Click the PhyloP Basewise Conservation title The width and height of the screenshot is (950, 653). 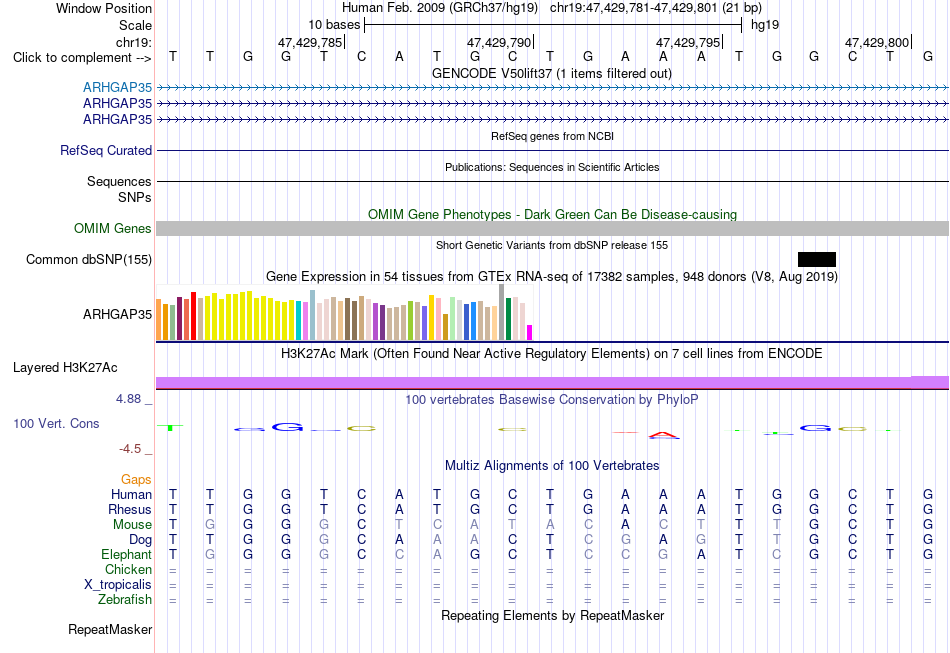tap(552, 400)
